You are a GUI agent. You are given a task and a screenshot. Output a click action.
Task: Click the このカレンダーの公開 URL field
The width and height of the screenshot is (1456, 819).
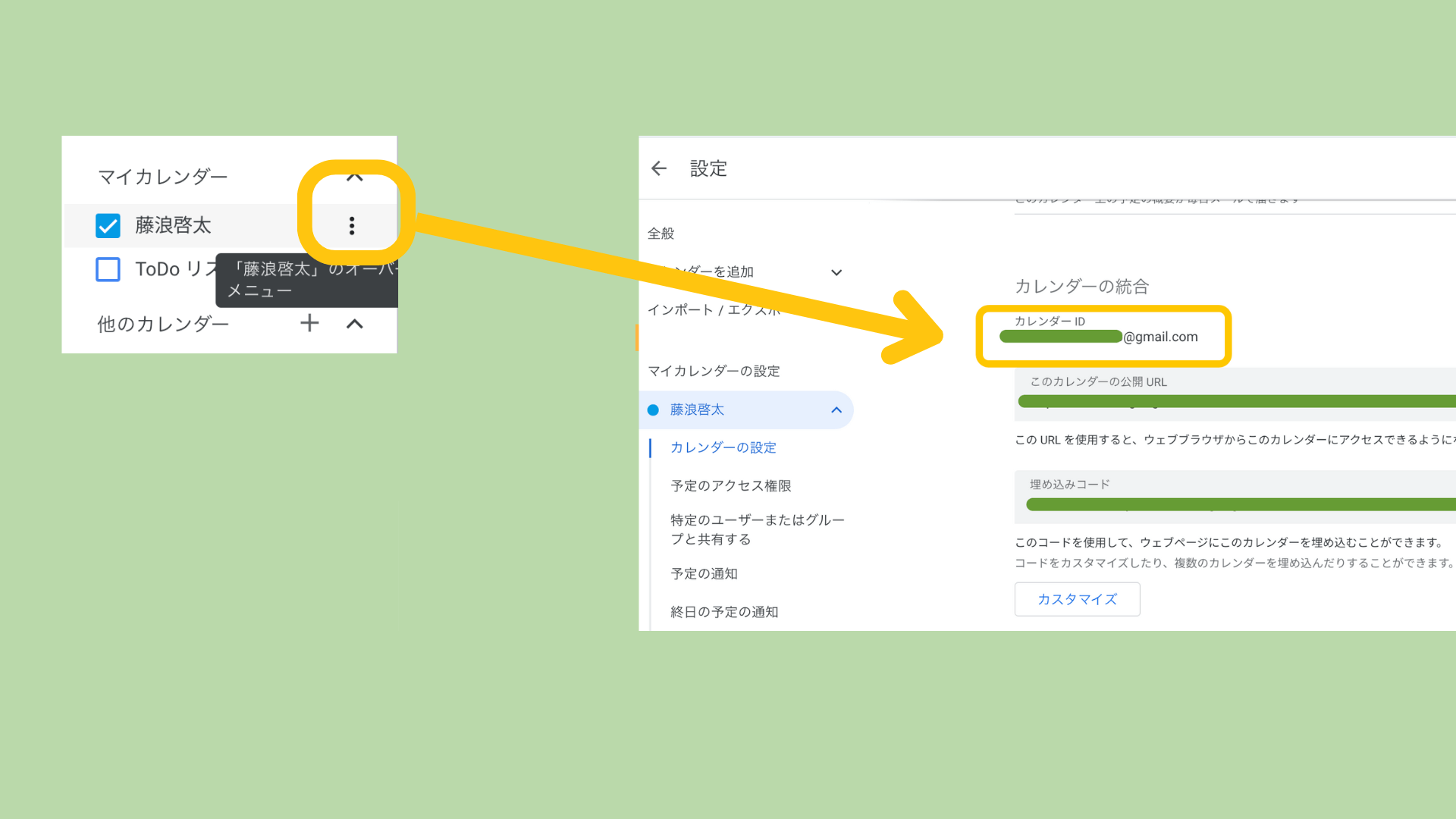point(1235,394)
